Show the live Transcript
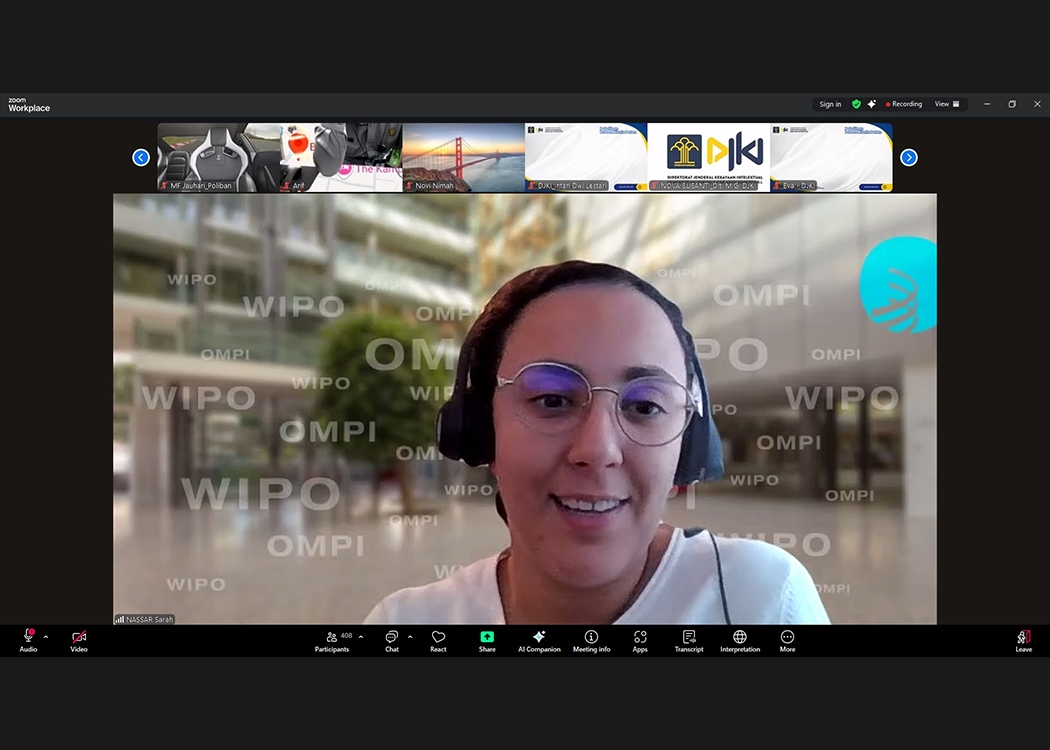Image resolution: width=1050 pixels, height=750 pixels. pyautogui.click(x=689, y=641)
